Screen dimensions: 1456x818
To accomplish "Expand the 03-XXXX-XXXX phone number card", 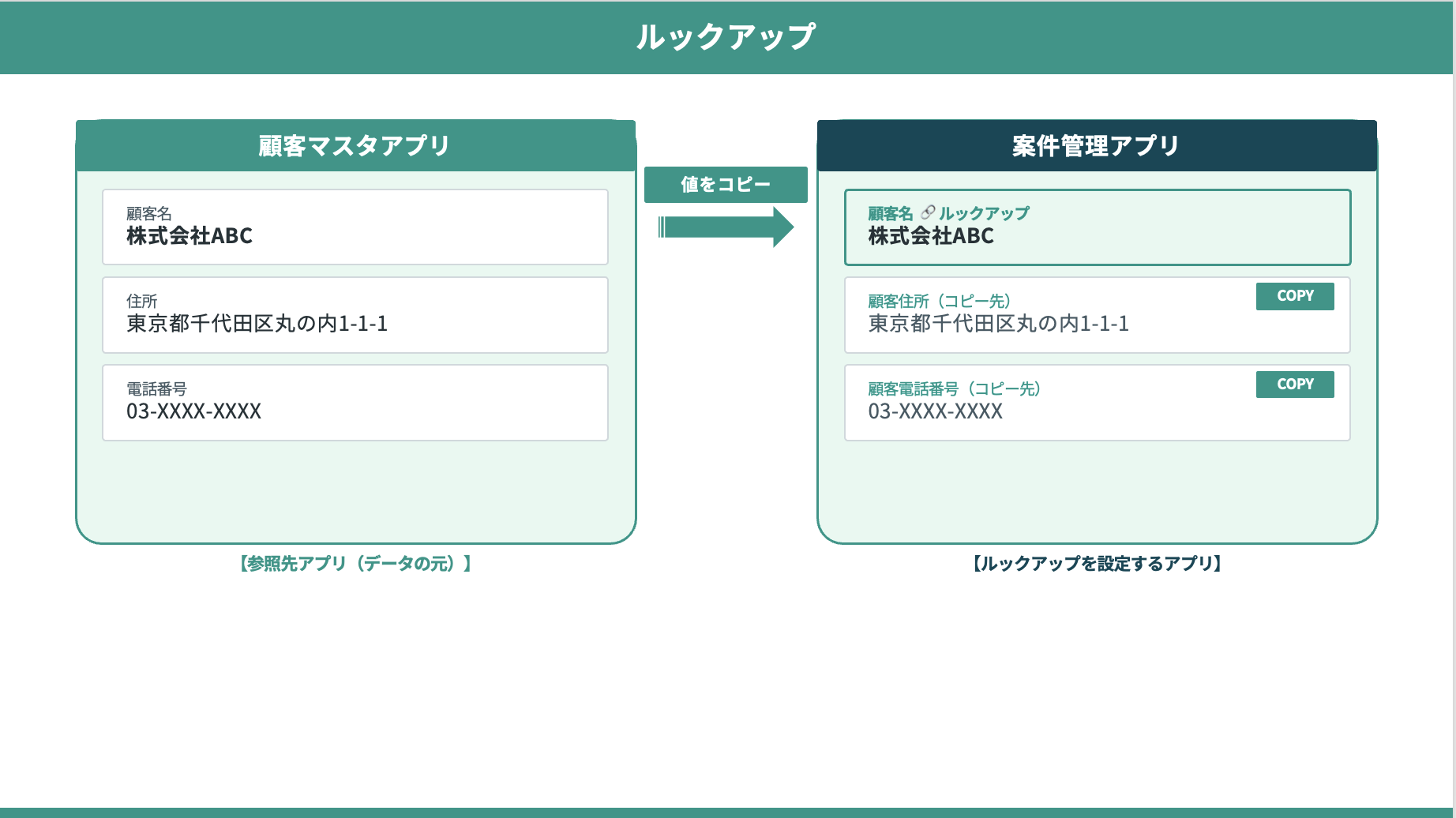I will coord(355,403).
